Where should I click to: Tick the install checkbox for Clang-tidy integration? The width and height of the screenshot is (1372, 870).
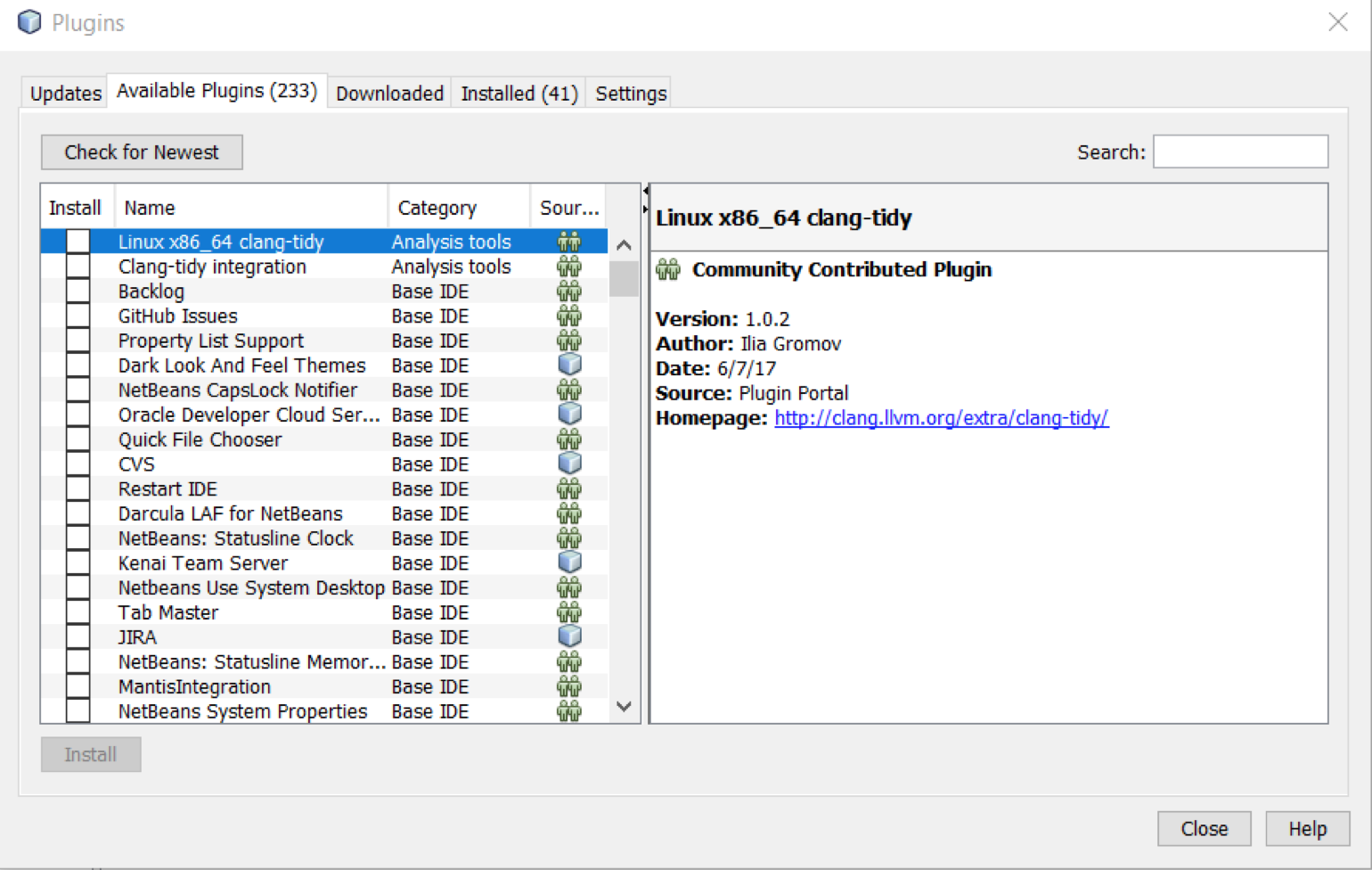78,267
